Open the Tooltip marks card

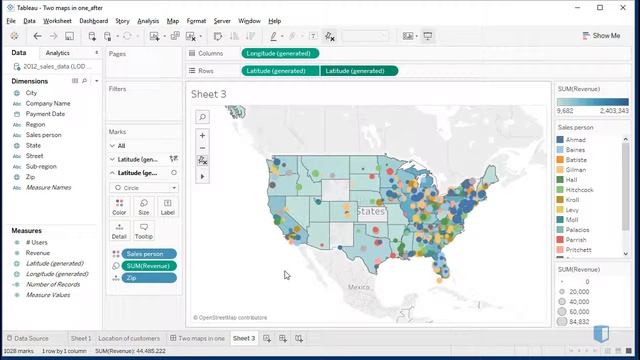pos(144,231)
